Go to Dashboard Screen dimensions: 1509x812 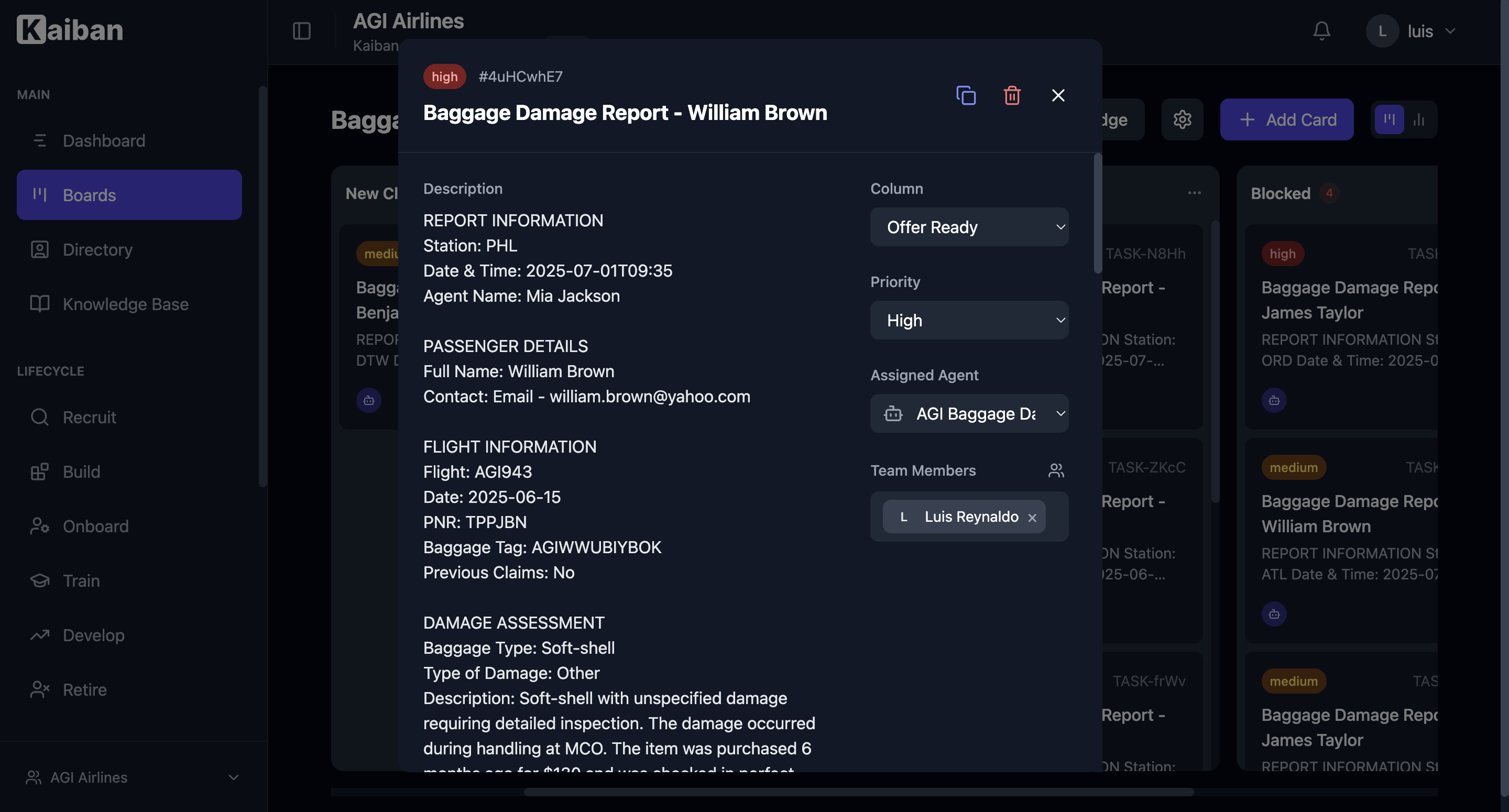coord(129,140)
